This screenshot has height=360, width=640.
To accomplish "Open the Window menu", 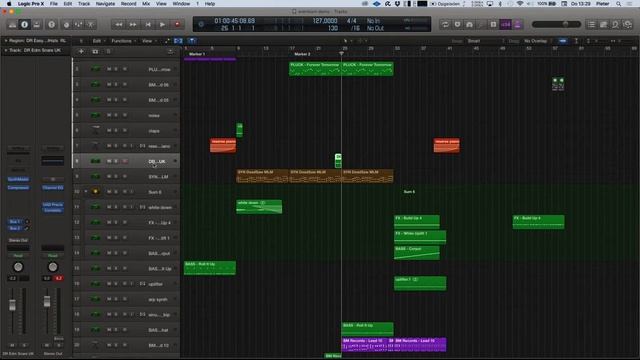I will tap(181, 4).
